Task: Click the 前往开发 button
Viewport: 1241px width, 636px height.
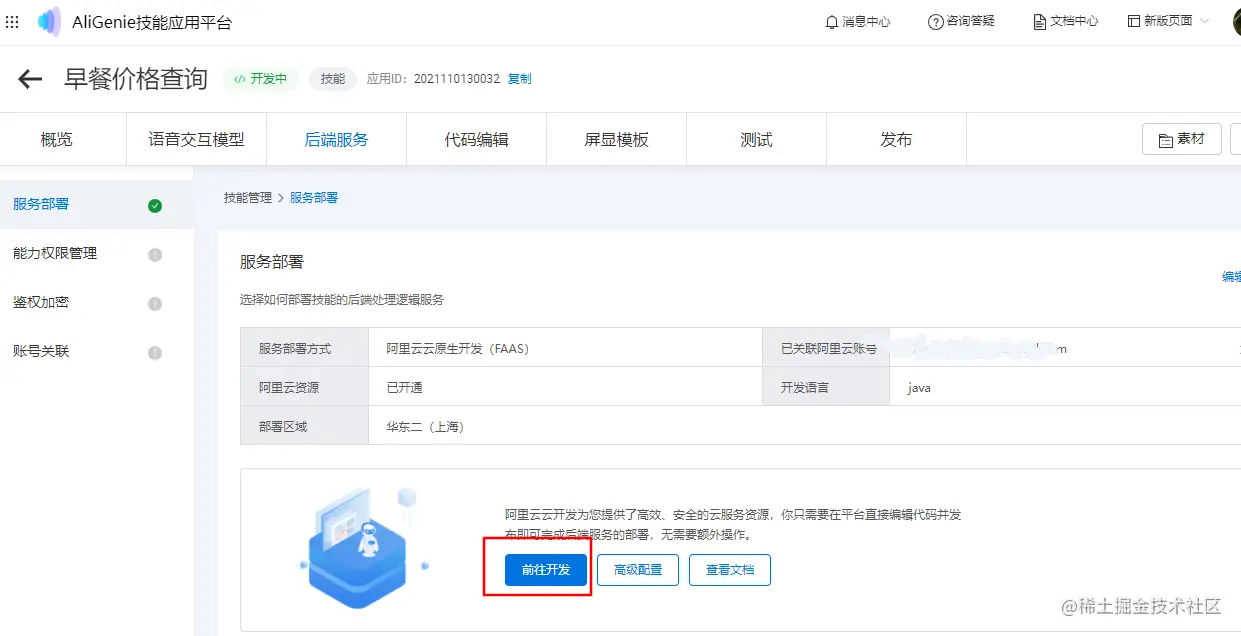Action: click(546, 569)
